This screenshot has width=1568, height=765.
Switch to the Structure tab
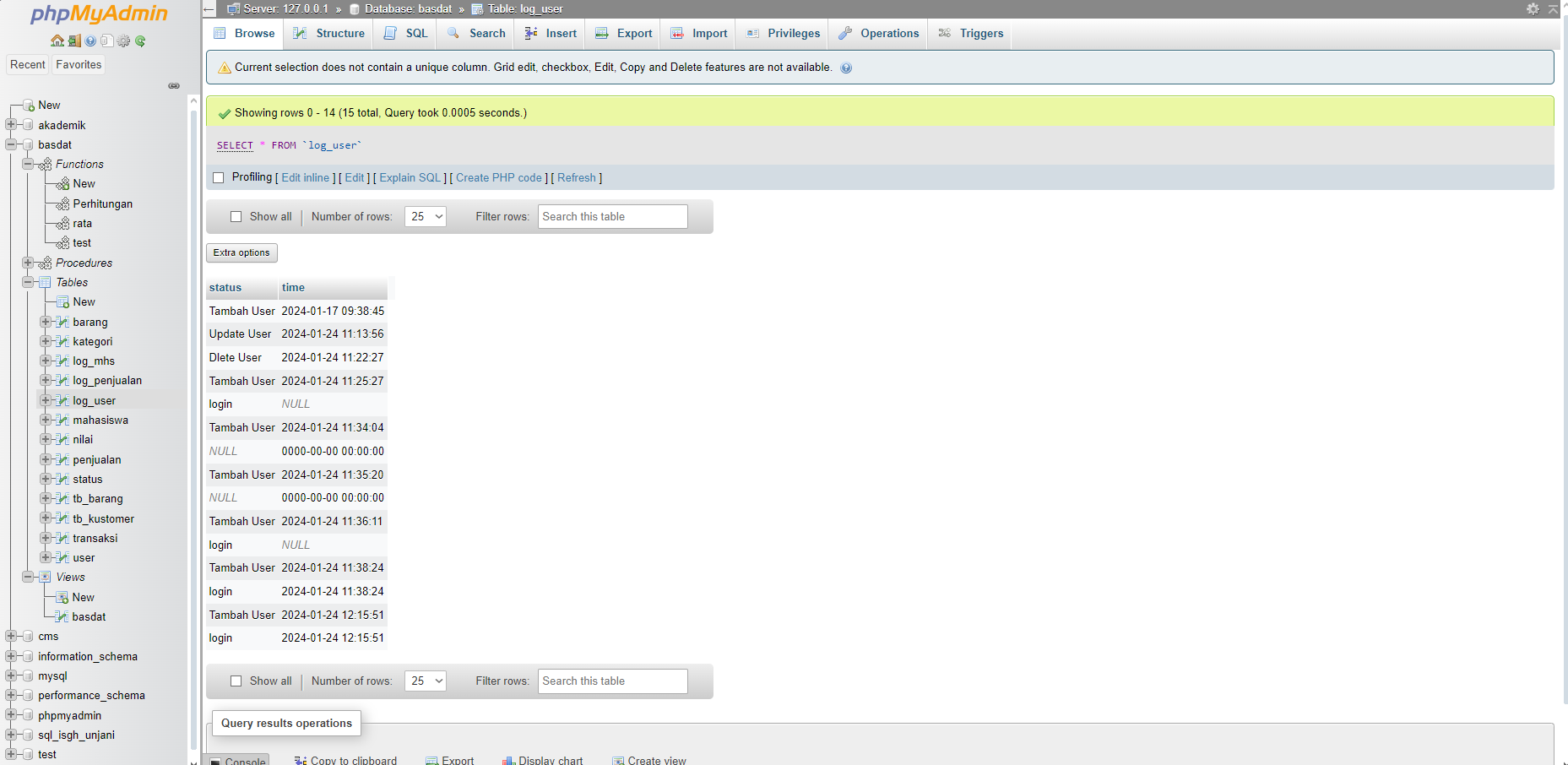click(329, 34)
